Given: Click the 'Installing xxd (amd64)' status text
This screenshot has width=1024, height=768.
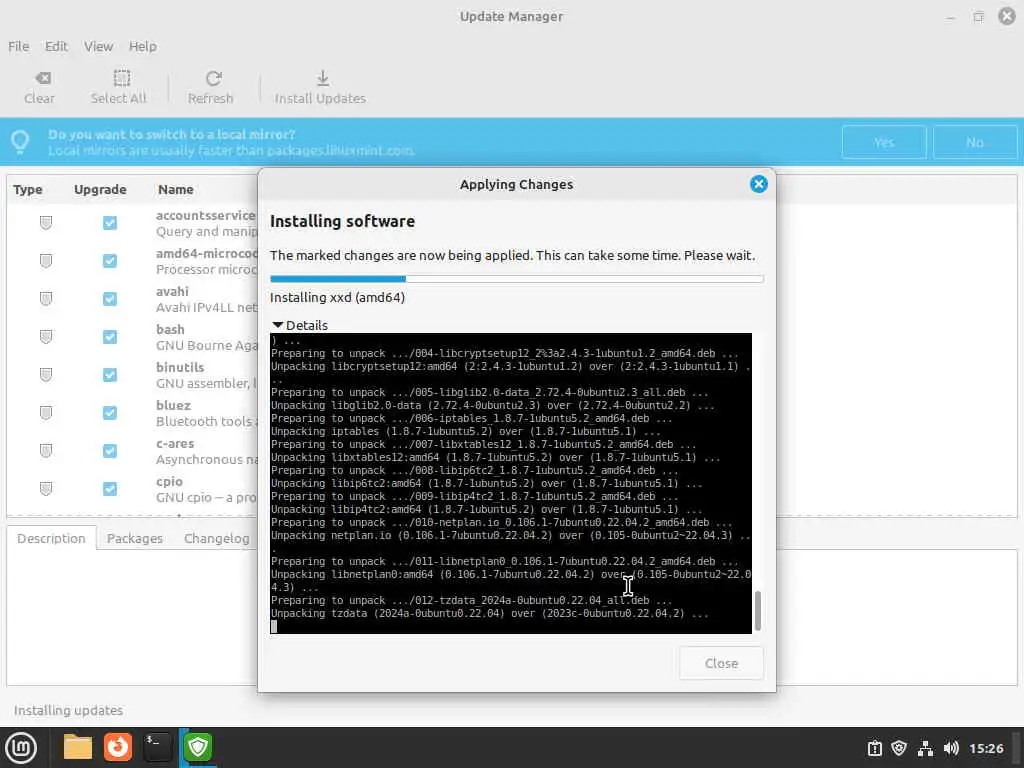Looking at the screenshot, I should (x=338, y=297).
